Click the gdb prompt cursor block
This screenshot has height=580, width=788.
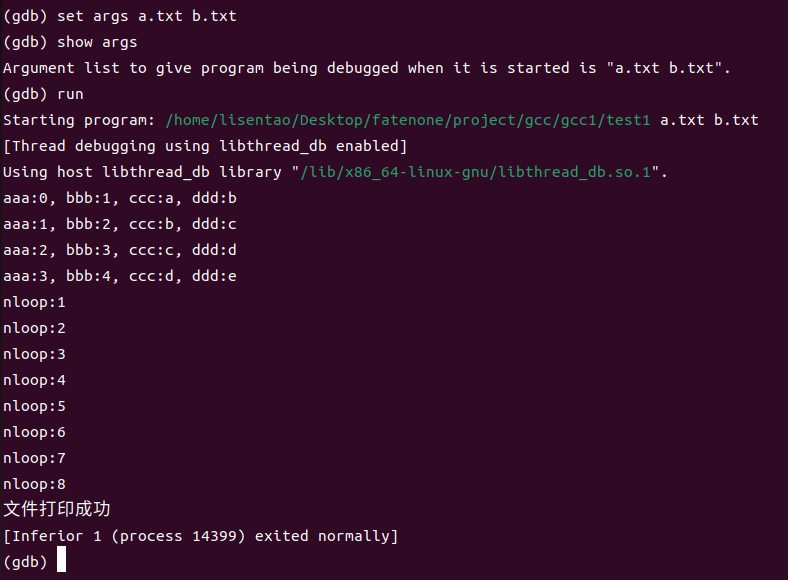61,559
